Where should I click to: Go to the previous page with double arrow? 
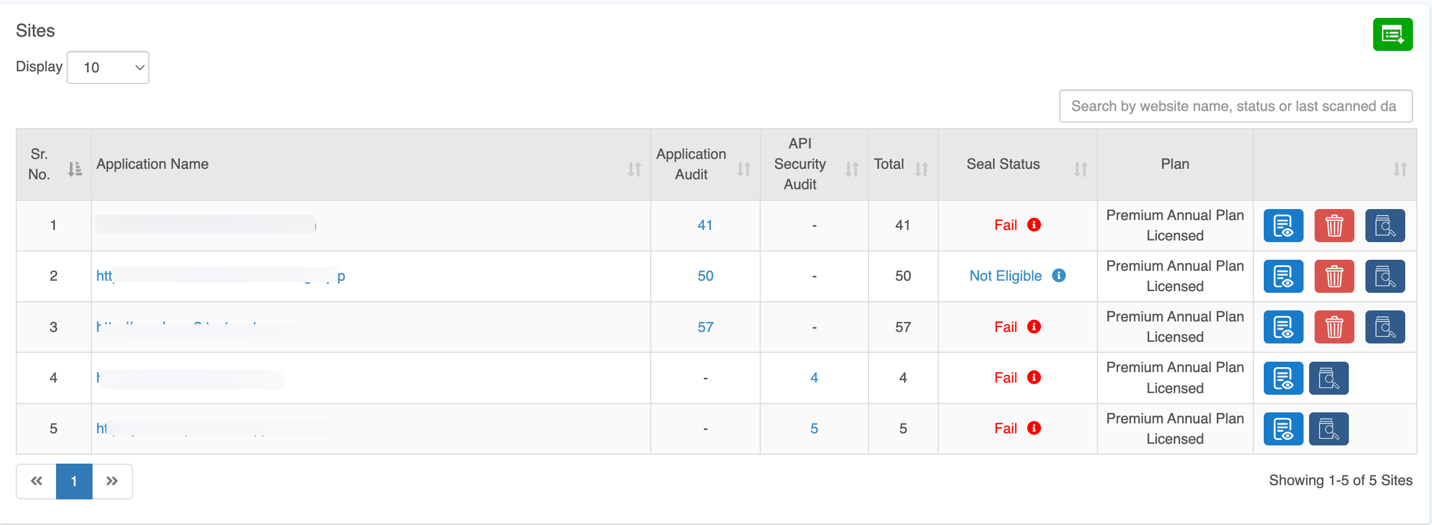[36, 481]
